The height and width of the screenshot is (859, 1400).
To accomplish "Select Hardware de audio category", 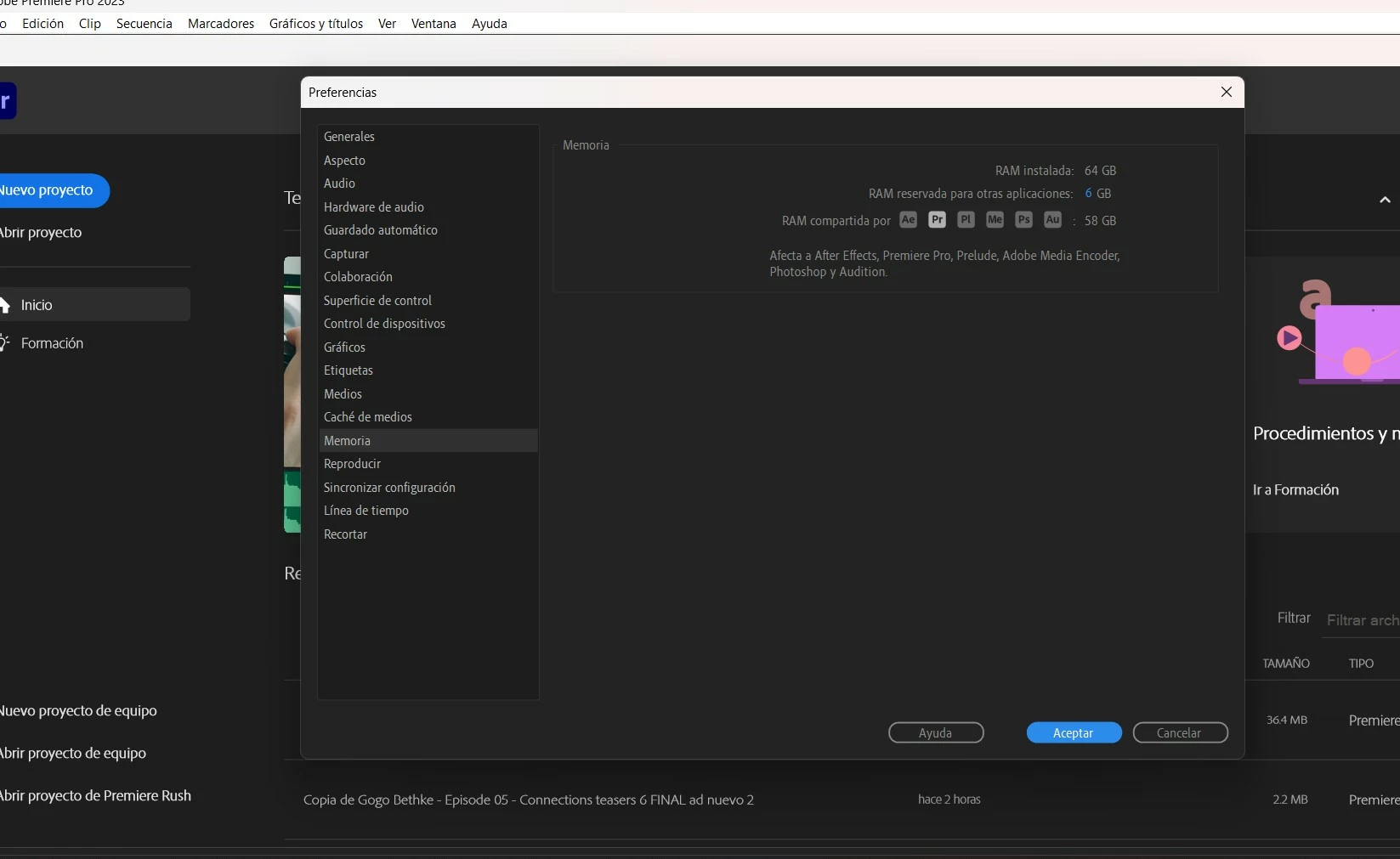I will [428, 207].
